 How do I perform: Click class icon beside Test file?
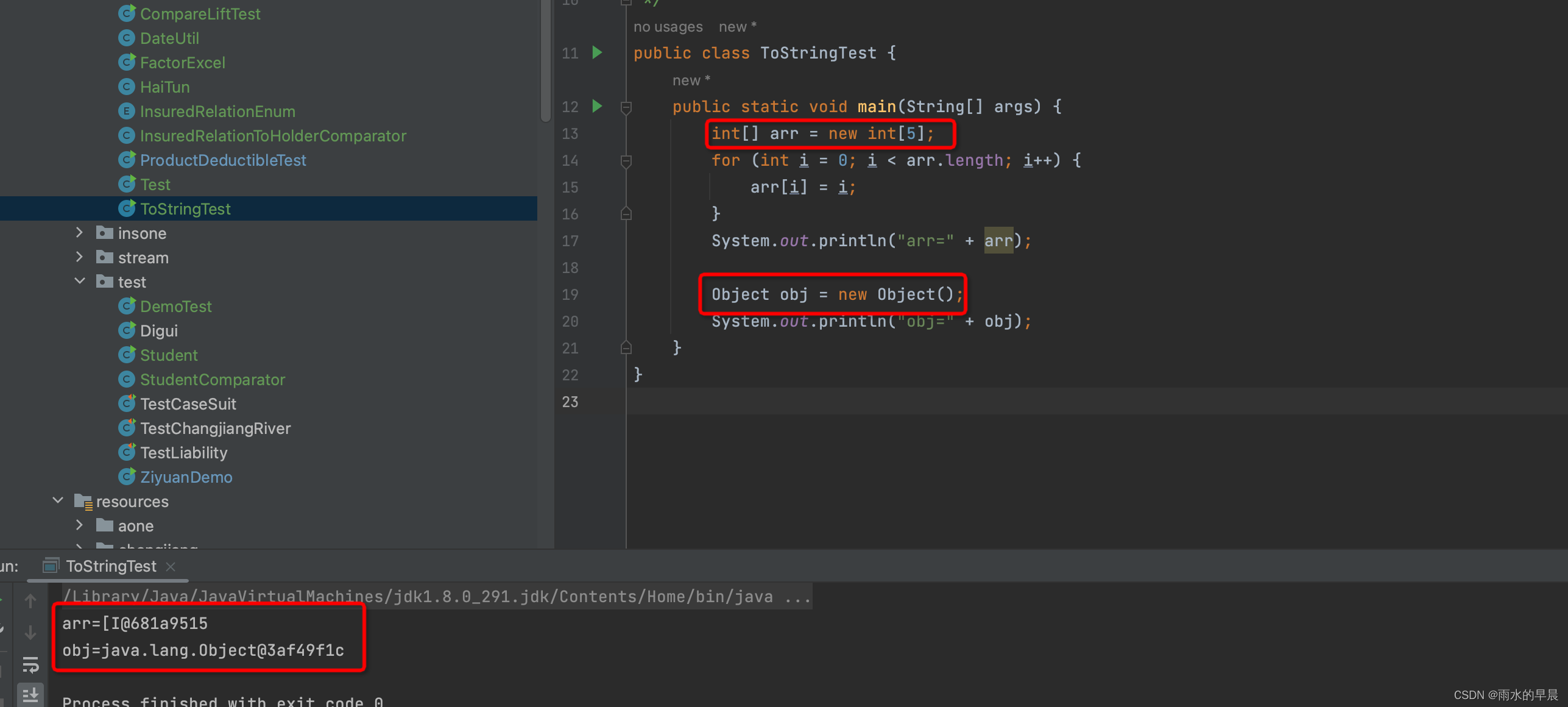pos(127,183)
